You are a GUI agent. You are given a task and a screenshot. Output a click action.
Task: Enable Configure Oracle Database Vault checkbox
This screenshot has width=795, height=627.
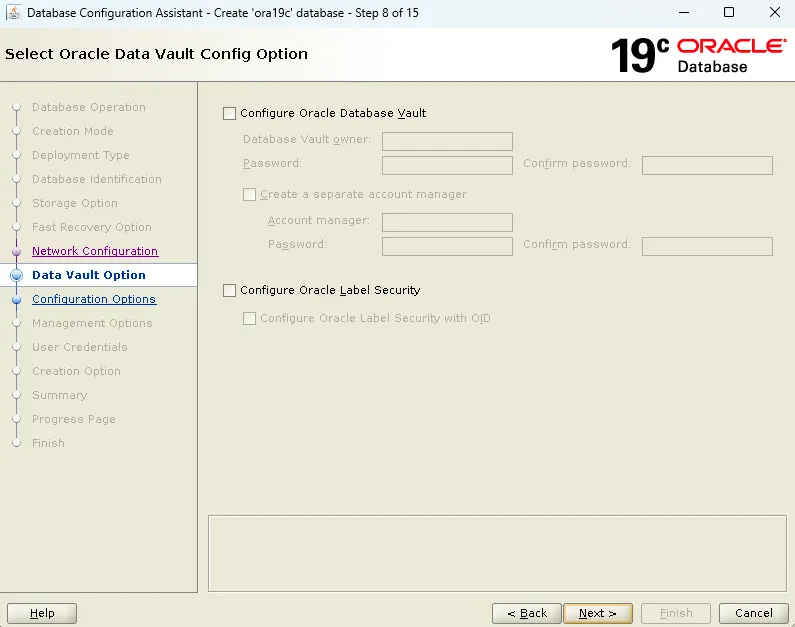(x=229, y=114)
